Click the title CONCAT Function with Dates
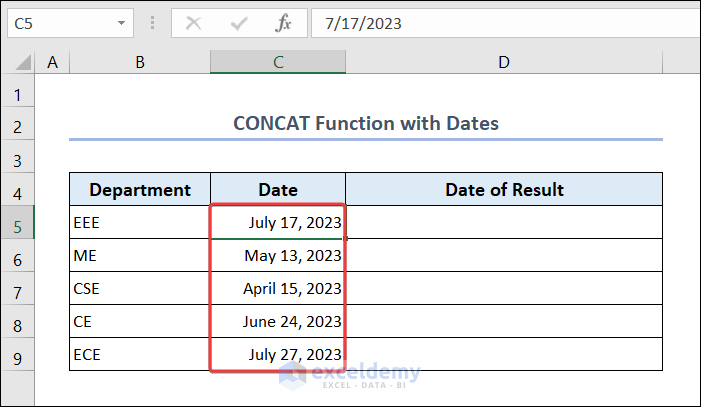The image size is (701, 407). pyautogui.click(x=365, y=124)
